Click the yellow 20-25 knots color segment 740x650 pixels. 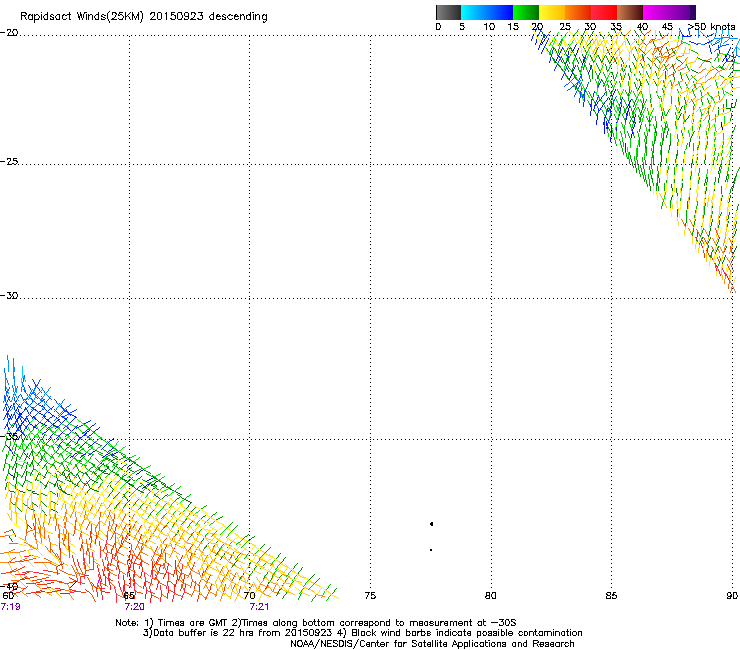click(x=552, y=12)
